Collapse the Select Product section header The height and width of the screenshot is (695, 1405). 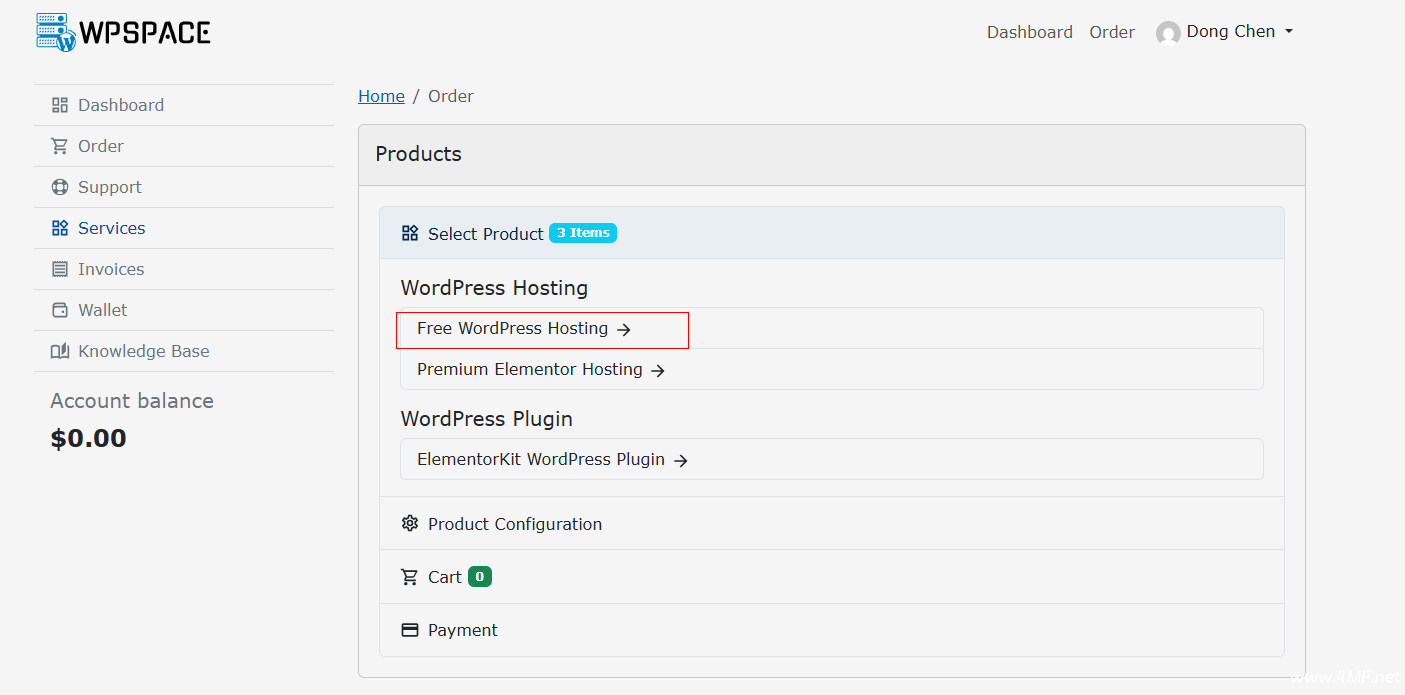click(x=485, y=233)
